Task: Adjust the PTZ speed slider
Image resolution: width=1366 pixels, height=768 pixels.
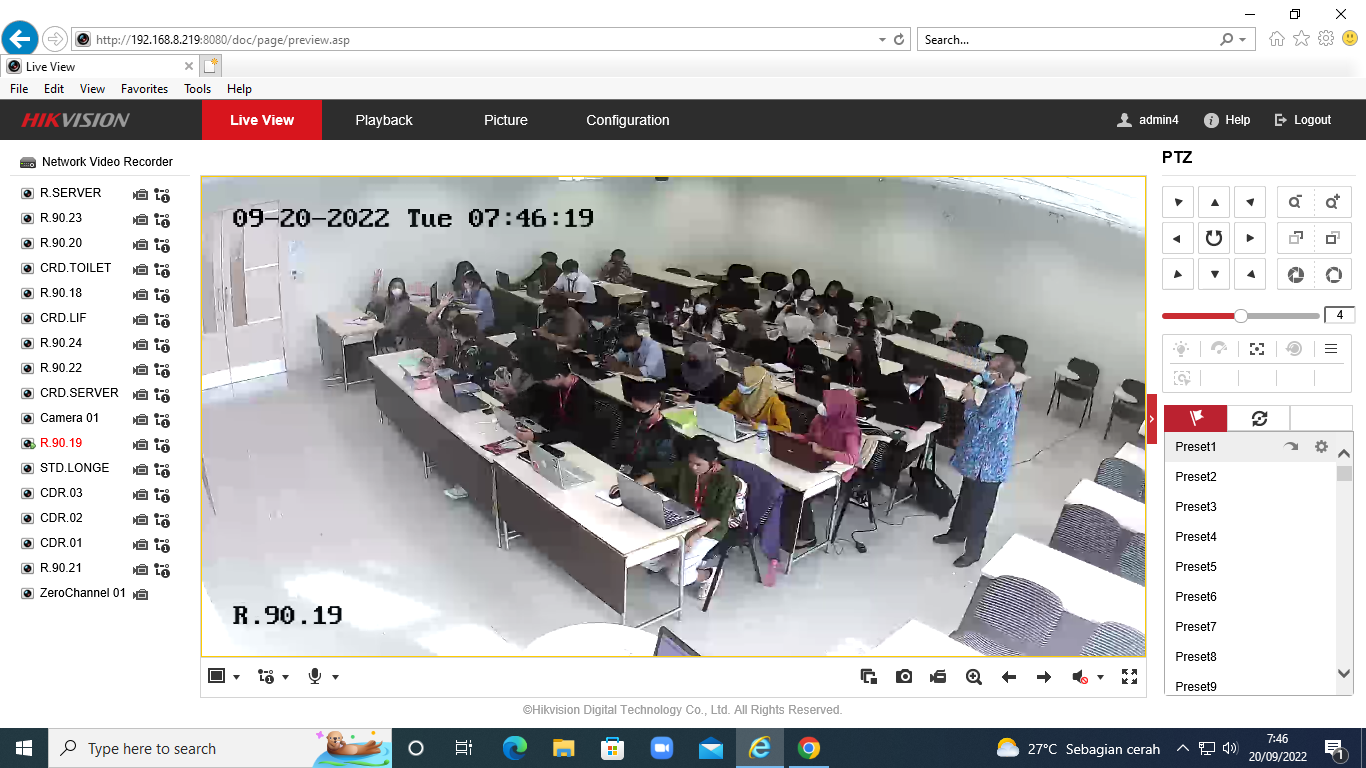Action: 1241,315
